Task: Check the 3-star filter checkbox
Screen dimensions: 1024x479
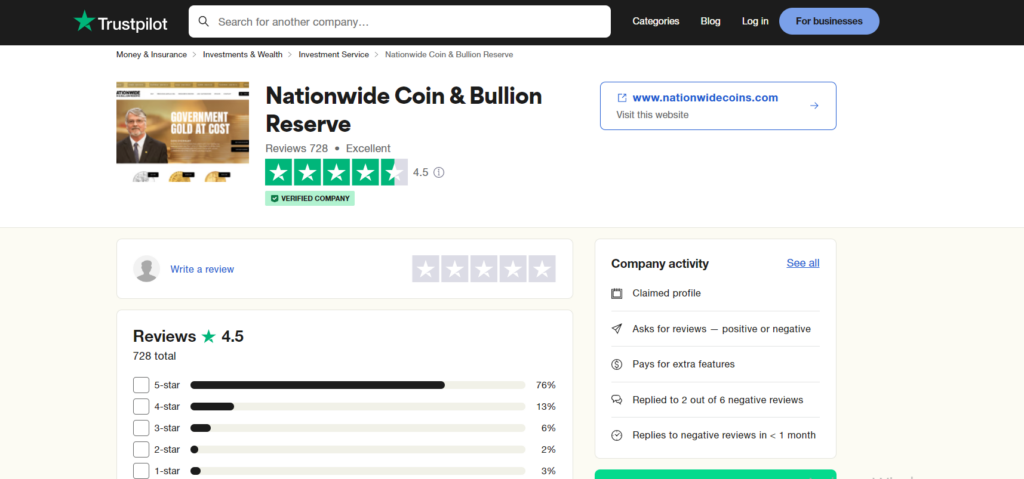Action: coord(141,428)
